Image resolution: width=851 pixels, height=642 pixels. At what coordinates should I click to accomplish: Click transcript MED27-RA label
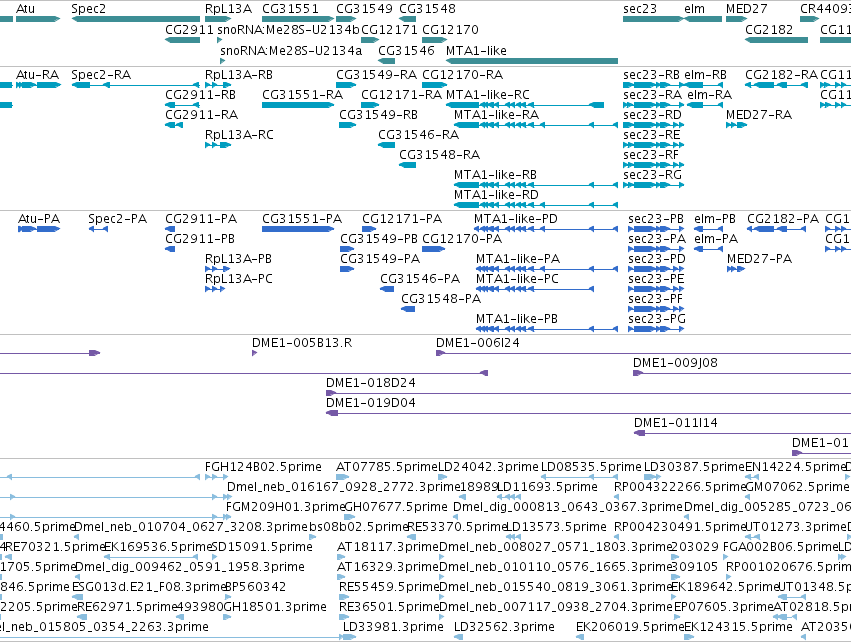click(x=759, y=115)
